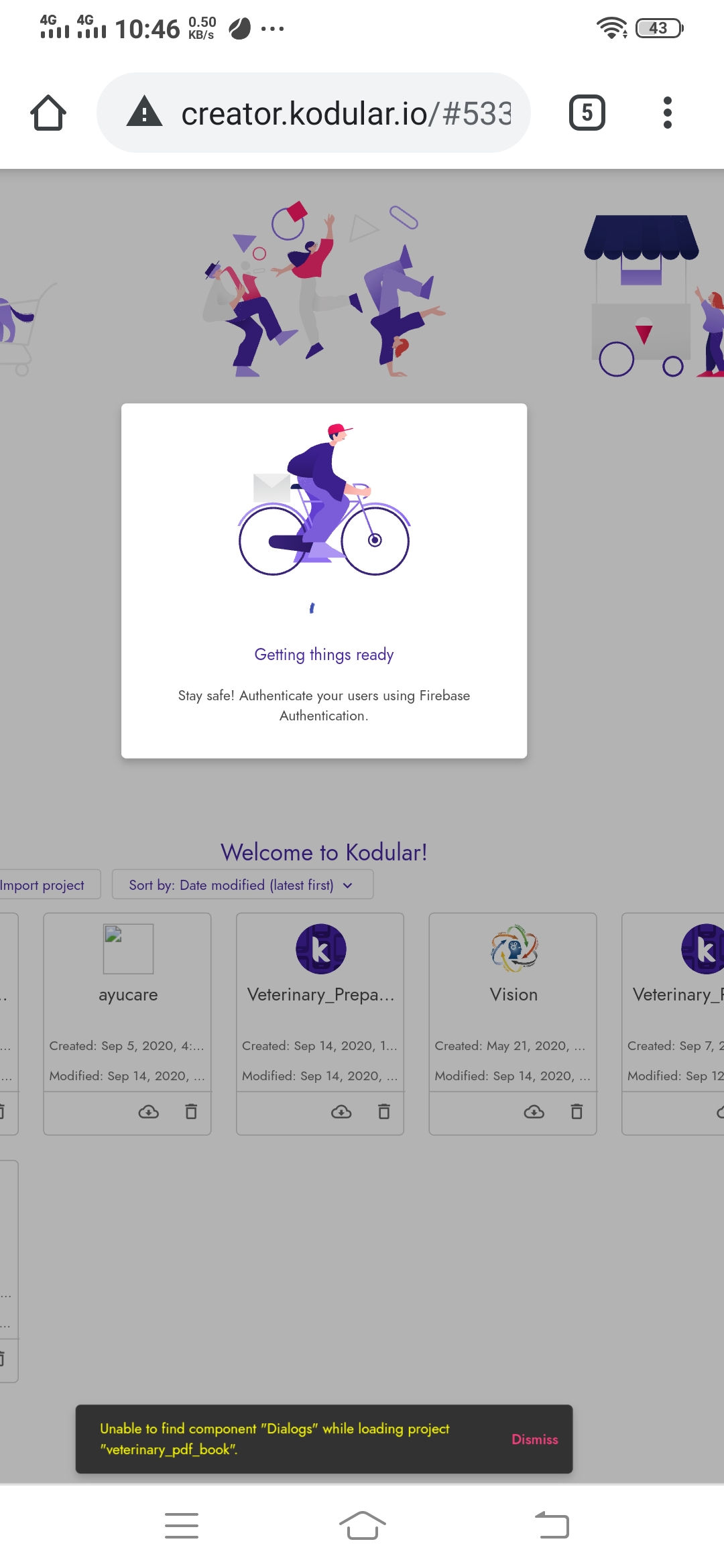This screenshot has width=724, height=1568.
Task: Tap the Android back navigation button
Action: (x=552, y=1525)
